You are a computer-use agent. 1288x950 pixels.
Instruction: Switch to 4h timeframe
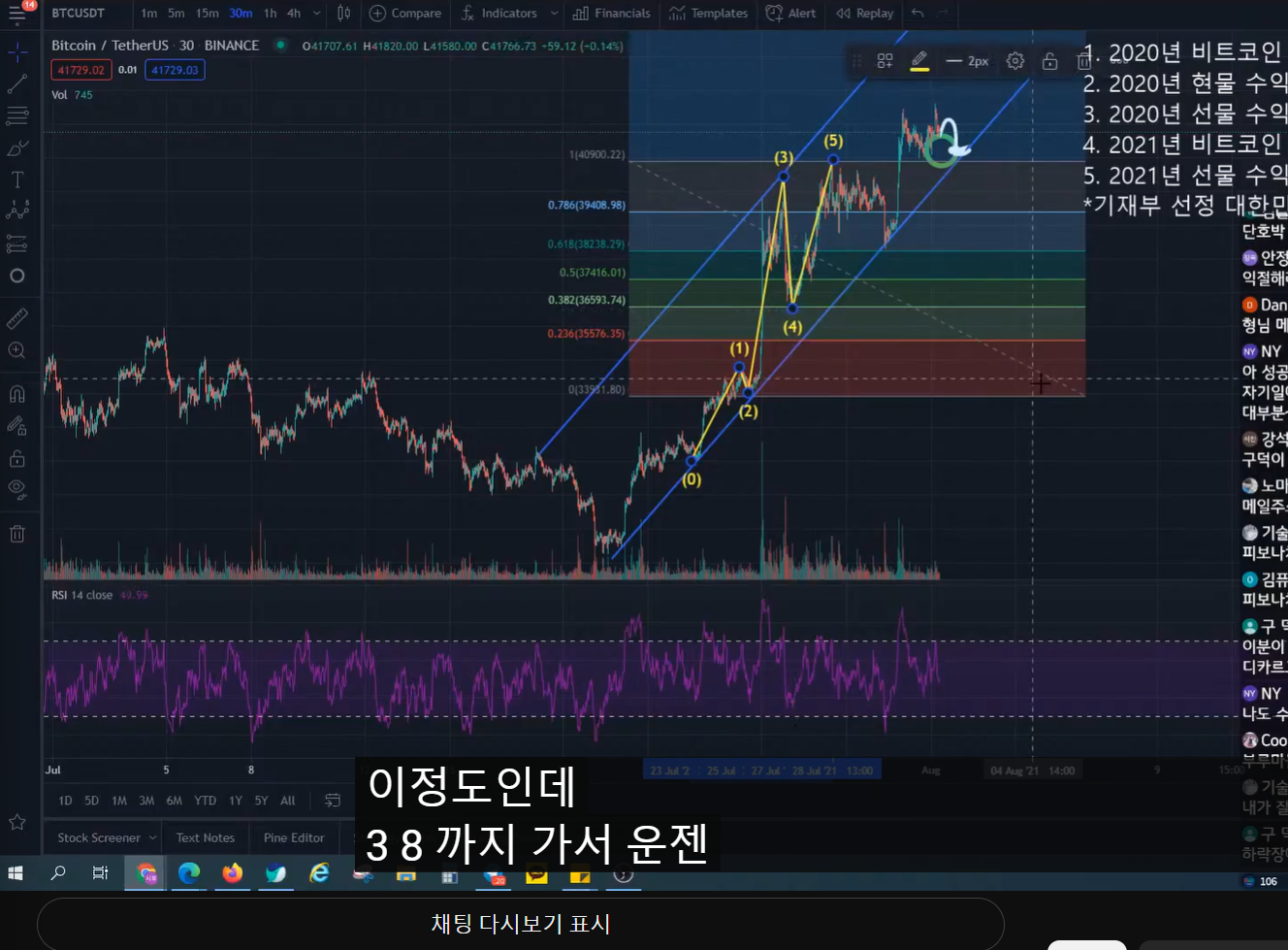(x=294, y=13)
